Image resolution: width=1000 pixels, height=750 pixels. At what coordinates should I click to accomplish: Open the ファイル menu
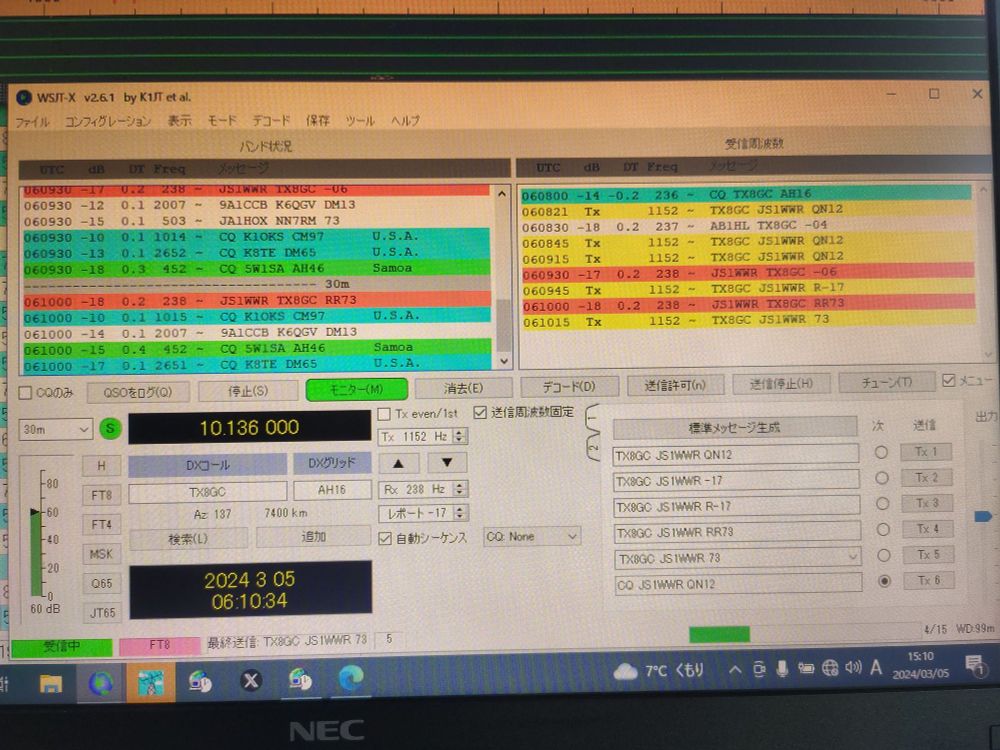[x=32, y=121]
